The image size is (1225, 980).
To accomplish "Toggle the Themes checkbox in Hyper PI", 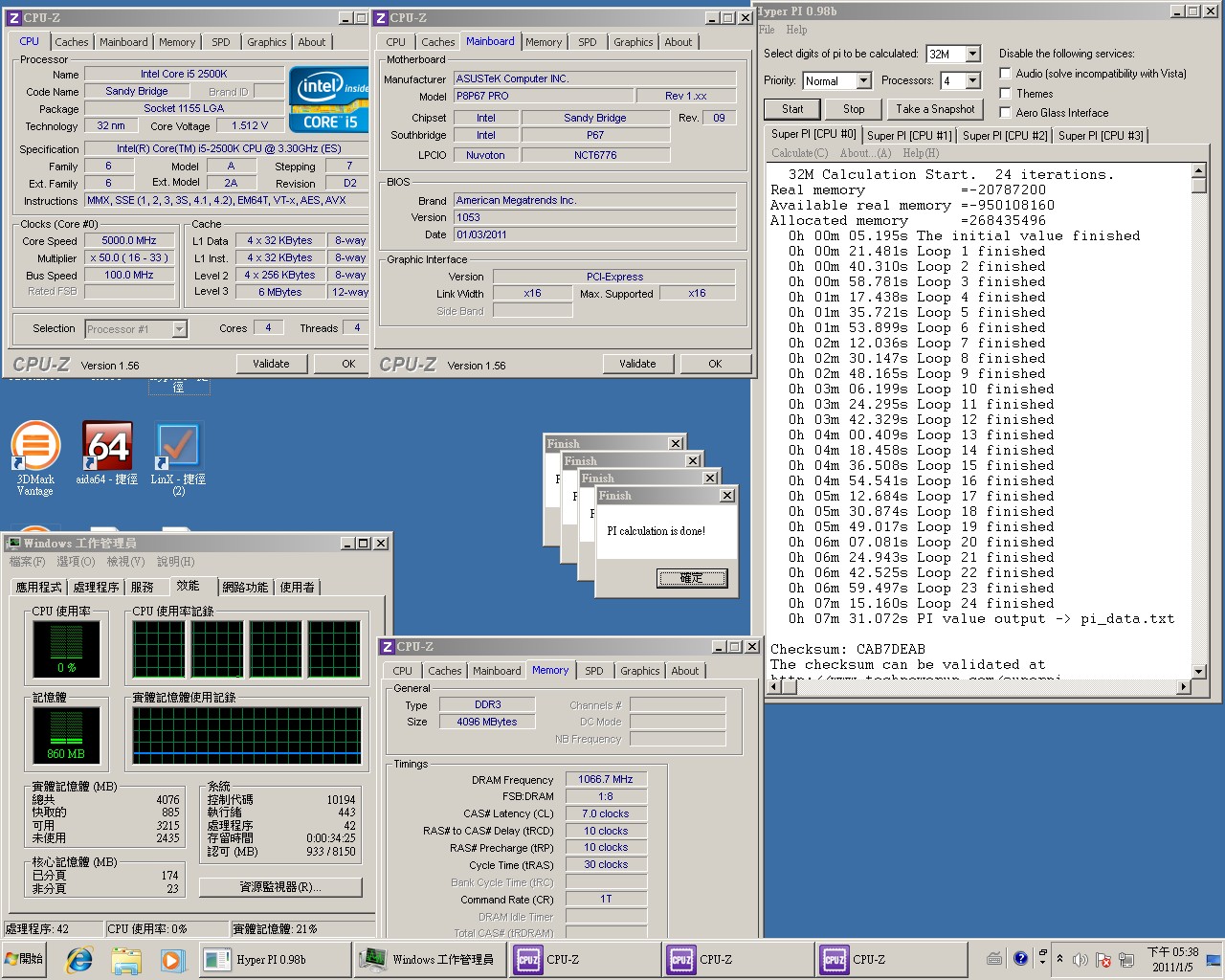I will coord(1005,93).
